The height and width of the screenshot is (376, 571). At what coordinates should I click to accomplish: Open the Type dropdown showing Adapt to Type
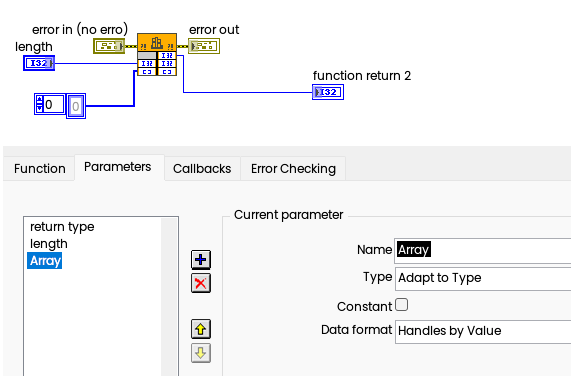click(x=483, y=278)
